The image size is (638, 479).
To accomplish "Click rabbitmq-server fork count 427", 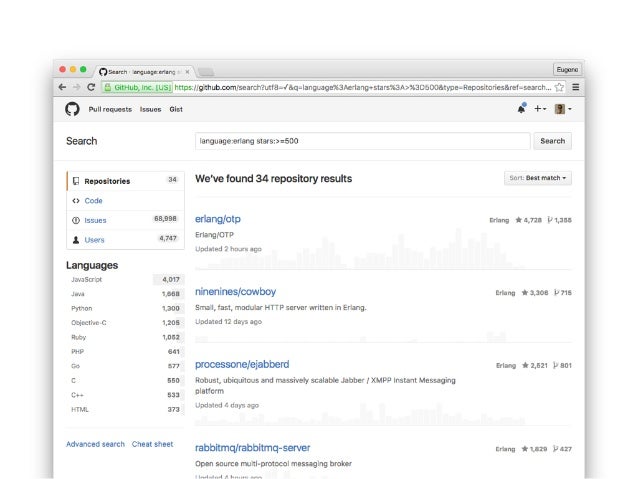I will 562,449.
